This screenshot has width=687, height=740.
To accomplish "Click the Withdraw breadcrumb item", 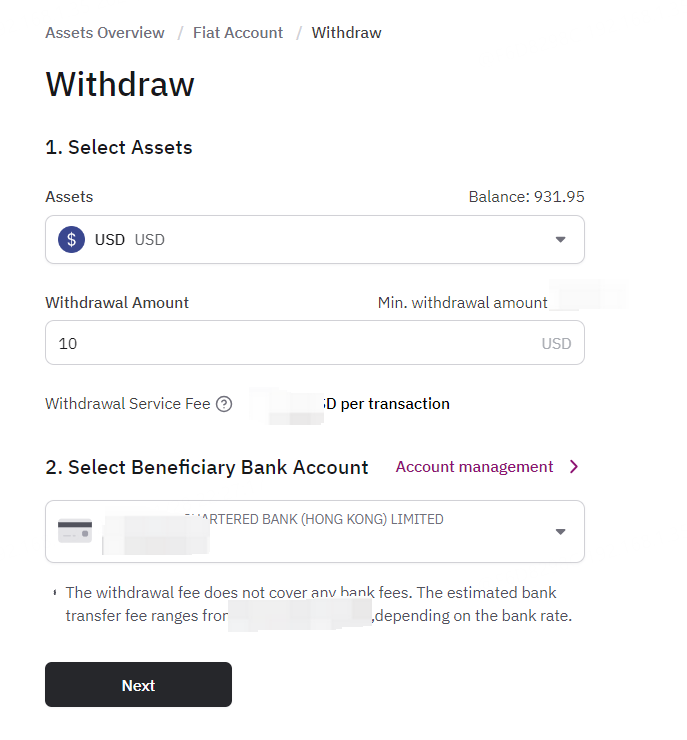I will pos(346,33).
